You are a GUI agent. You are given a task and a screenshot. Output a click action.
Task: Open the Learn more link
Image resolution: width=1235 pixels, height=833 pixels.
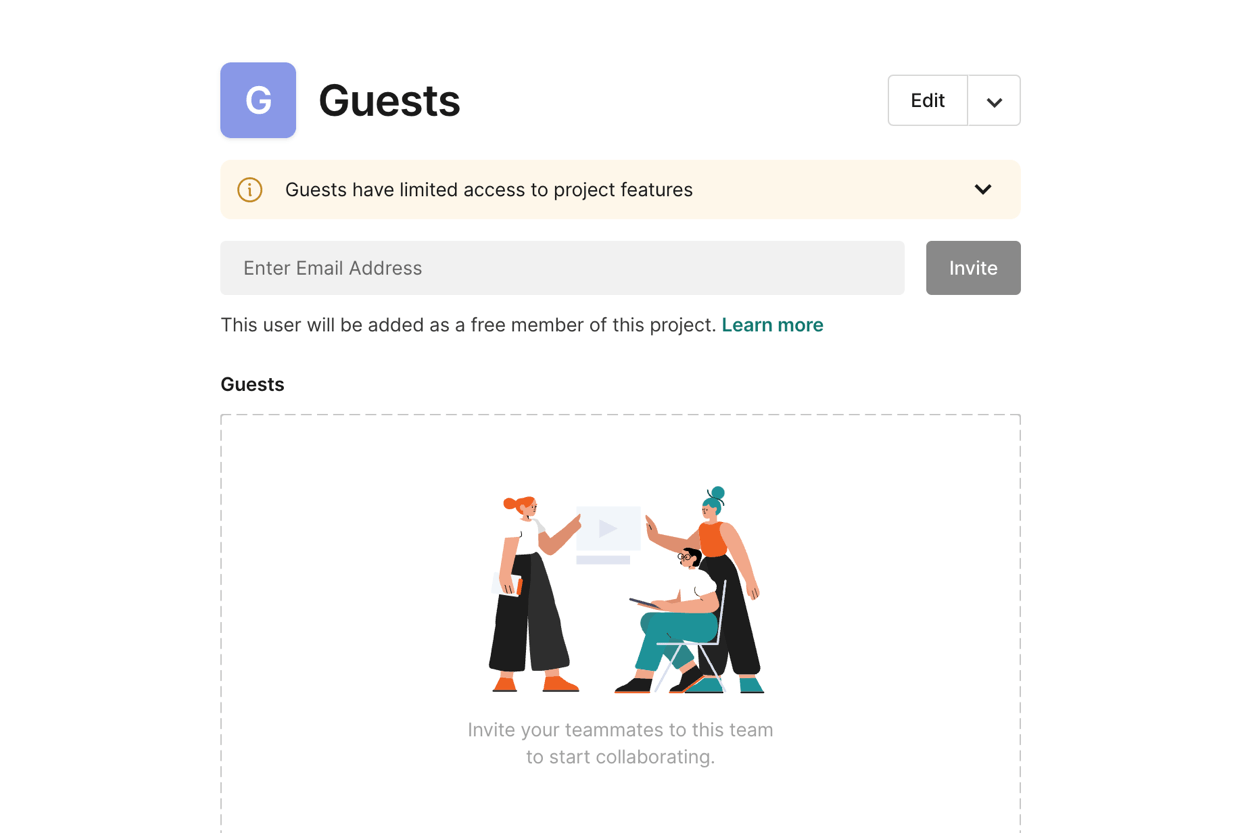[773, 325]
